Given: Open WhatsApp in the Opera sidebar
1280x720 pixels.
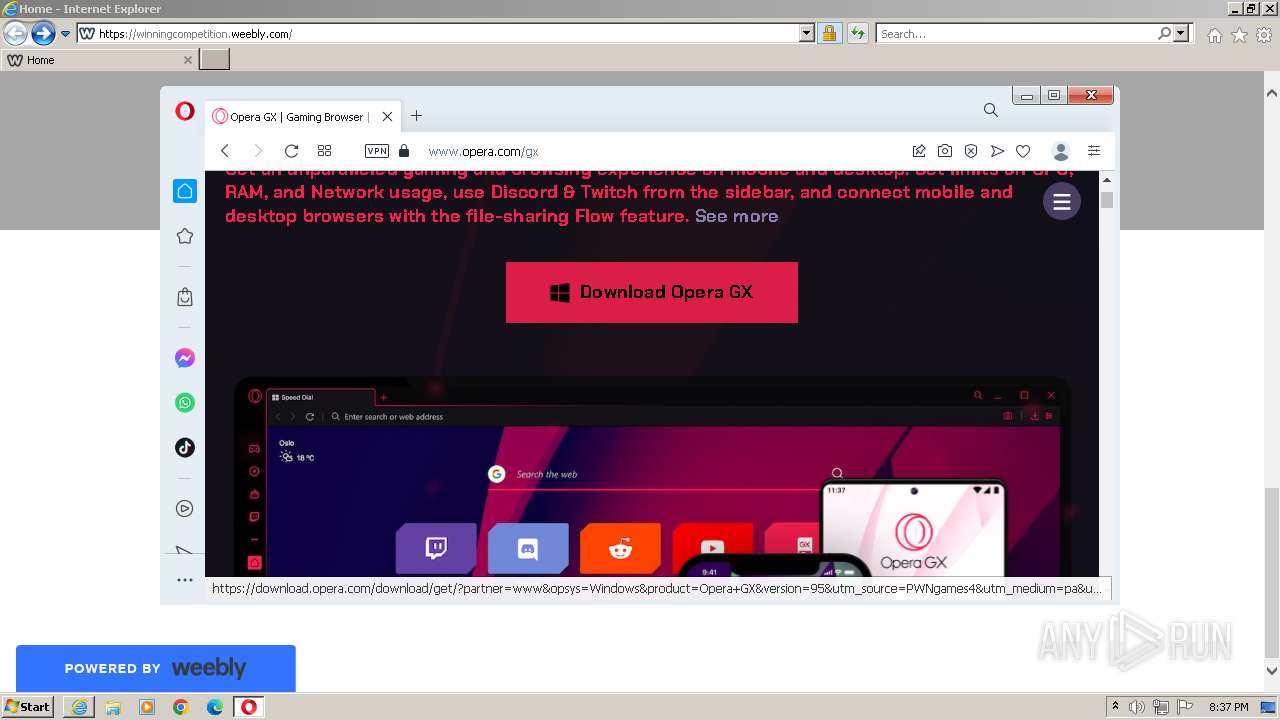Looking at the screenshot, I should click(x=185, y=402).
